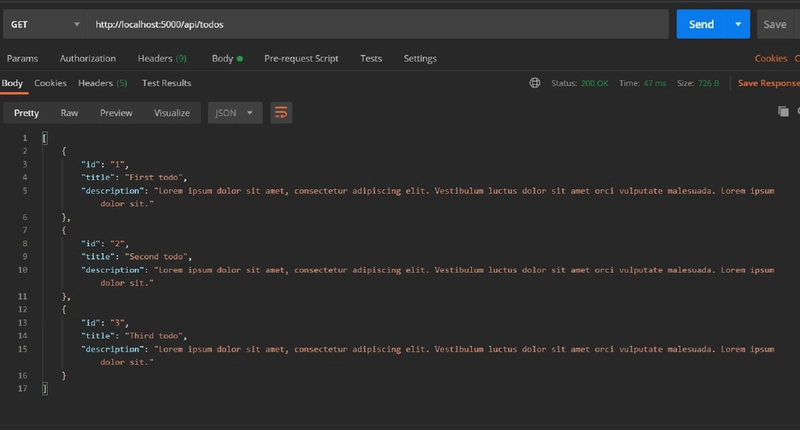Click the Size 726 B value
This screenshot has width=800, height=430.
pos(708,83)
